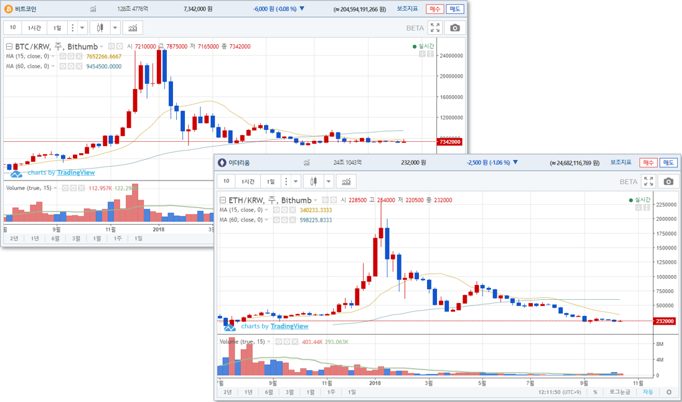Open chart settings gear in the ETH bottom bar
This screenshot has width=682, height=402.
click(x=669, y=392)
